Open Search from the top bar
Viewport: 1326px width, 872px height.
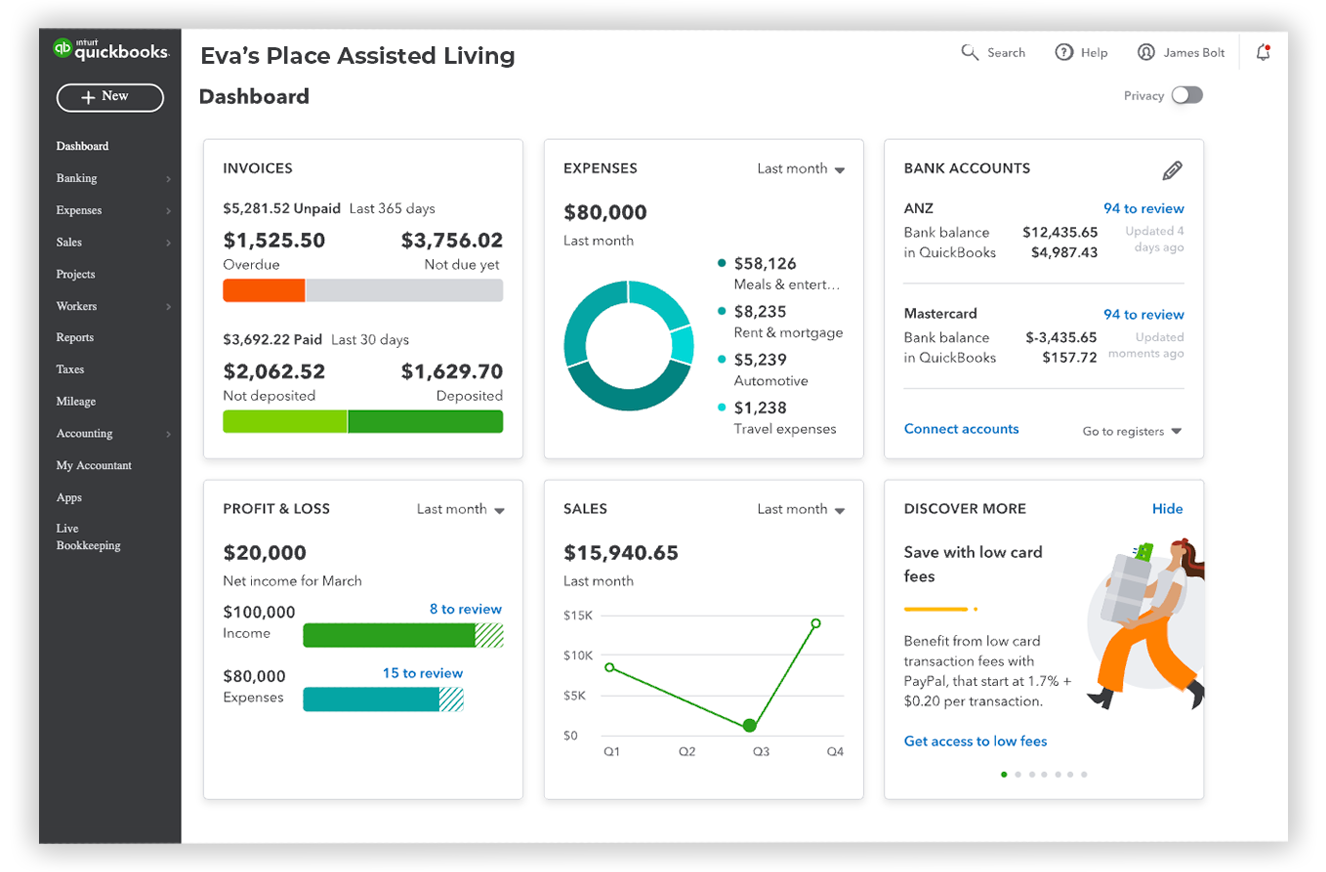tap(994, 52)
